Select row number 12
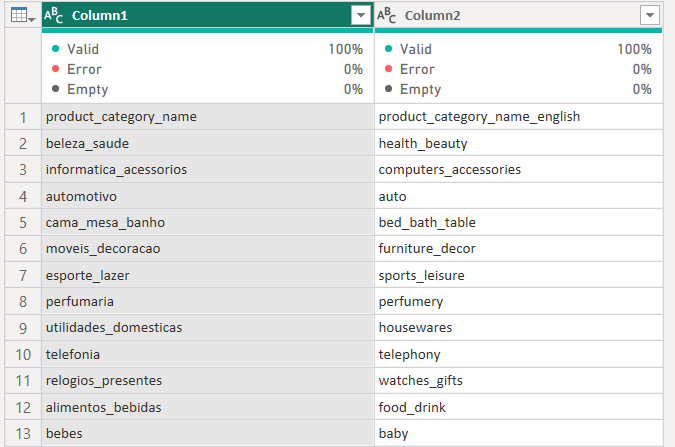This screenshot has height=447, width=675. (23, 407)
